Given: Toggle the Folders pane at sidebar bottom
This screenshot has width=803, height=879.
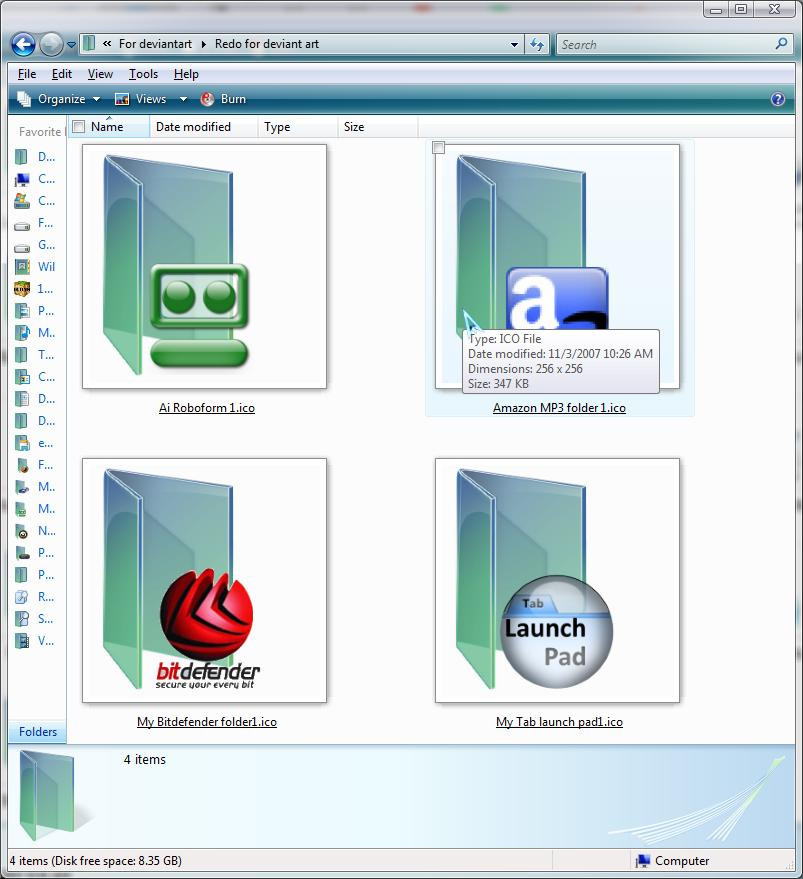Looking at the screenshot, I should tap(38, 732).
